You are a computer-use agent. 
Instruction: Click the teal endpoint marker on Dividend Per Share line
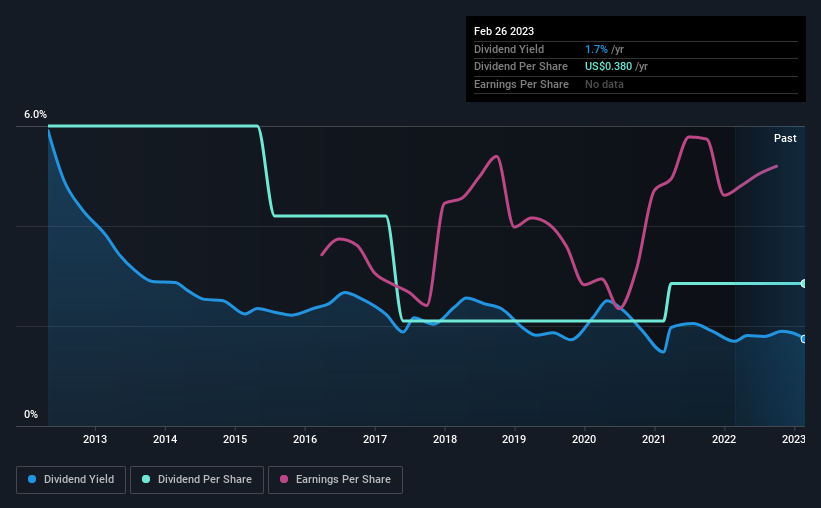[x=803, y=284]
